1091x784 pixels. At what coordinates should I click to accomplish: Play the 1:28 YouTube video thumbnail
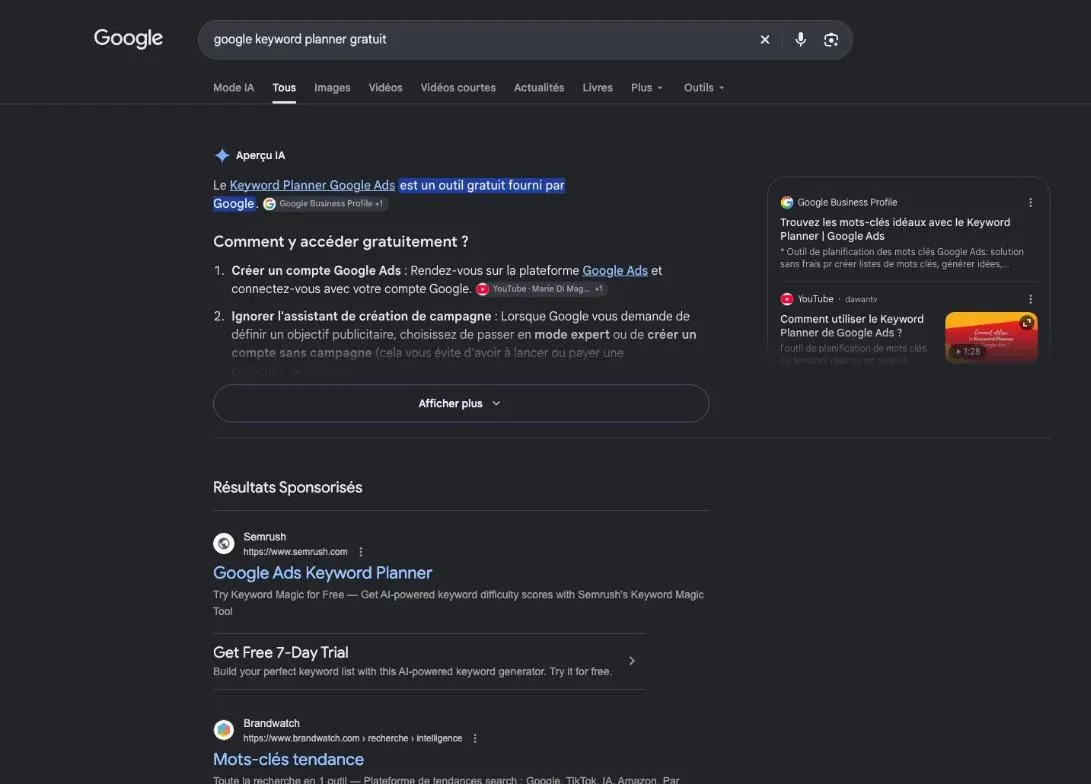991,337
